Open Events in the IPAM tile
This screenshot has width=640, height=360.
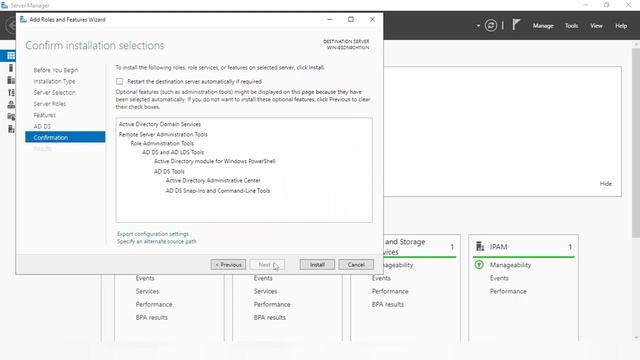499,278
